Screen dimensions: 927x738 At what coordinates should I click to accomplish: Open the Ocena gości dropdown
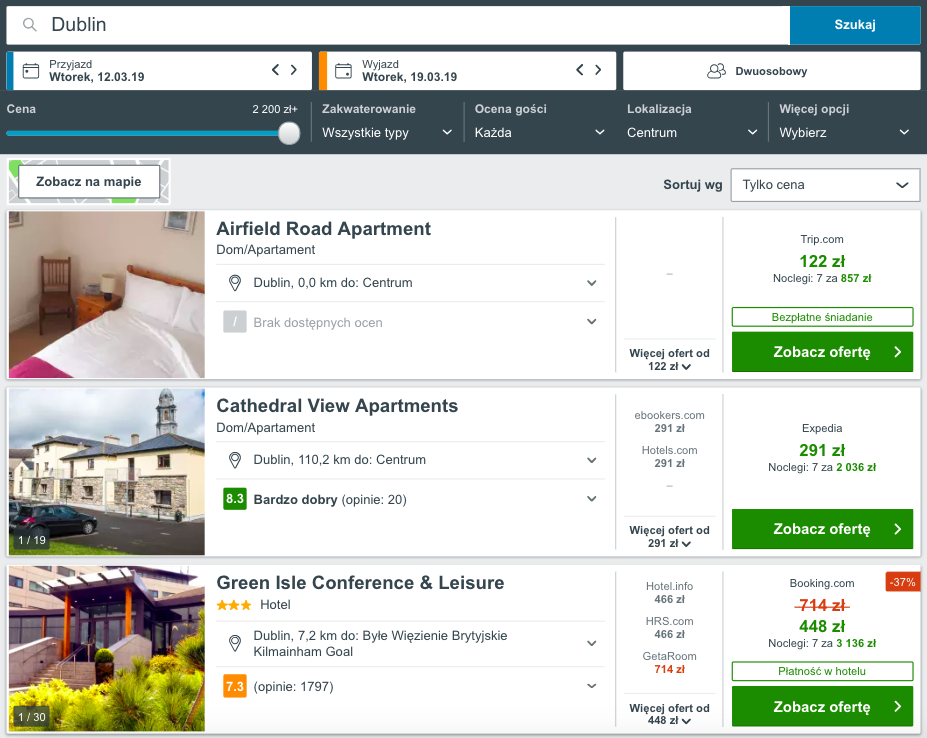540,132
